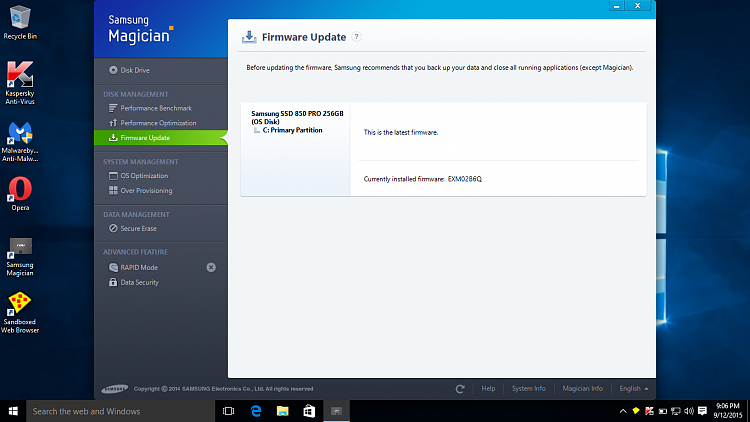The height and width of the screenshot is (422, 750).
Task: Select Sandboxed Web Browser desktop shortcut
Action: tap(20, 313)
